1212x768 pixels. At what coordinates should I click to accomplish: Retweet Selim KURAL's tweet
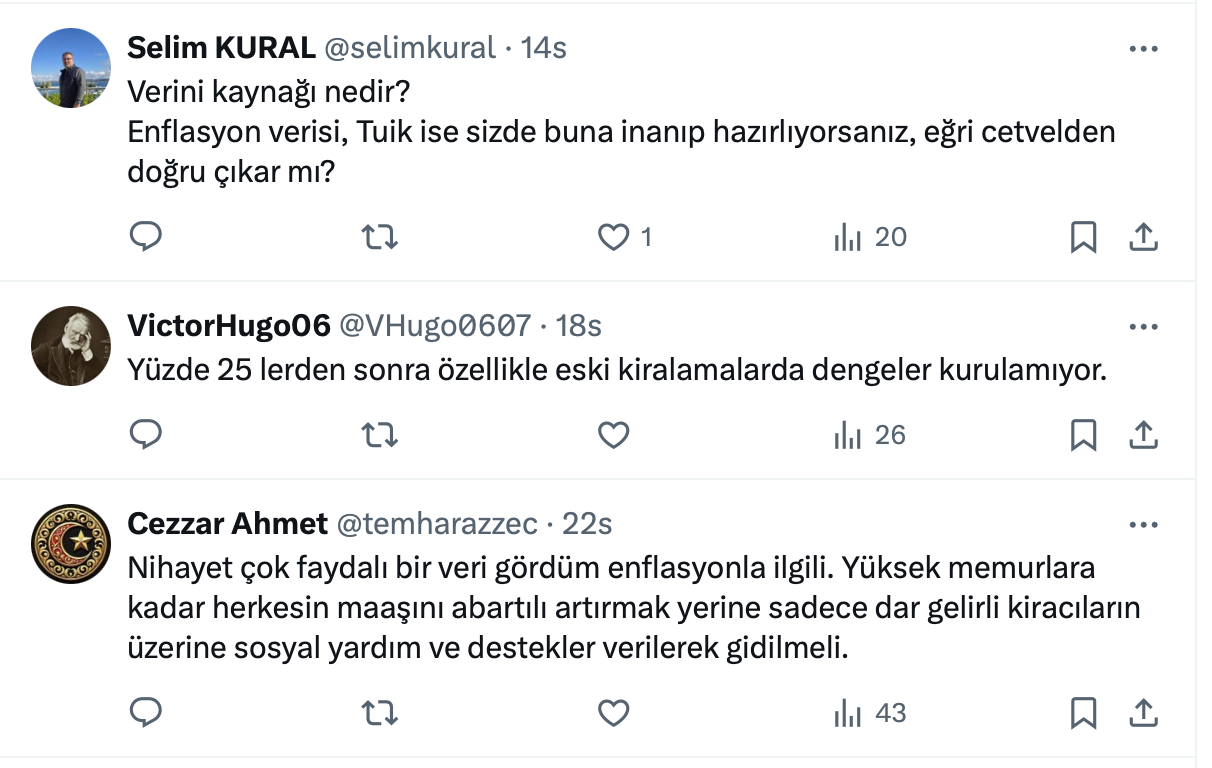point(380,237)
